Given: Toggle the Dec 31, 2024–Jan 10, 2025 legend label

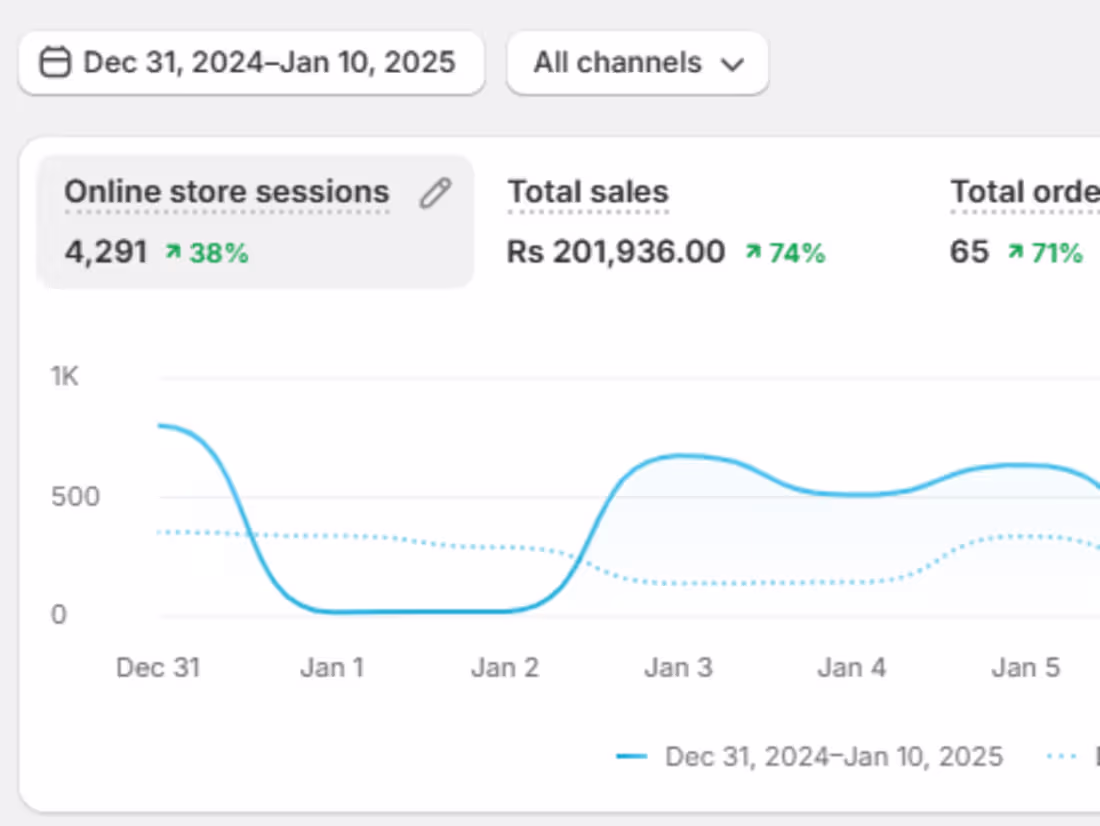Looking at the screenshot, I should click(x=834, y=757).
